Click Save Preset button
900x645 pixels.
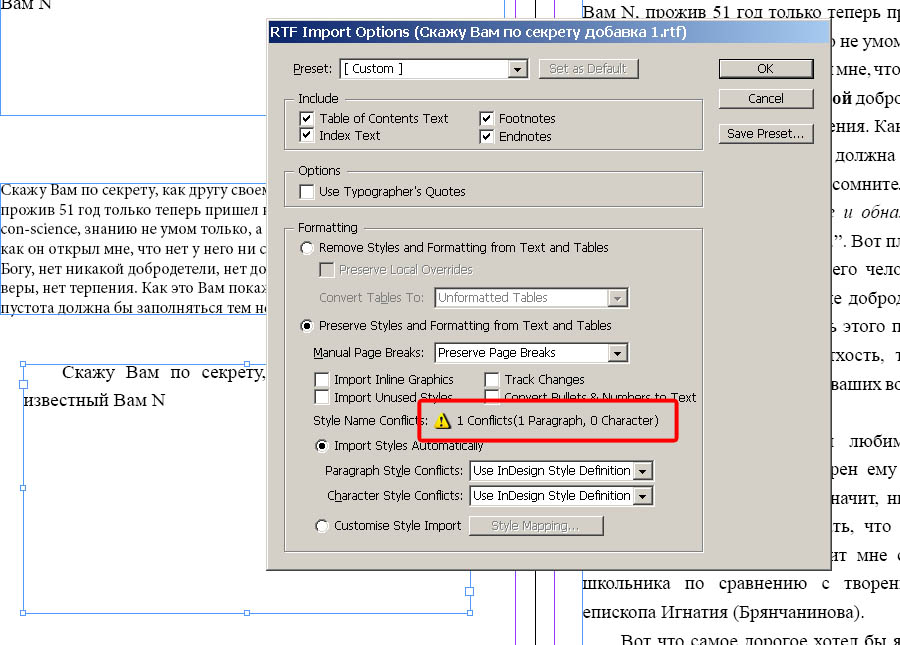pos(766,134)
